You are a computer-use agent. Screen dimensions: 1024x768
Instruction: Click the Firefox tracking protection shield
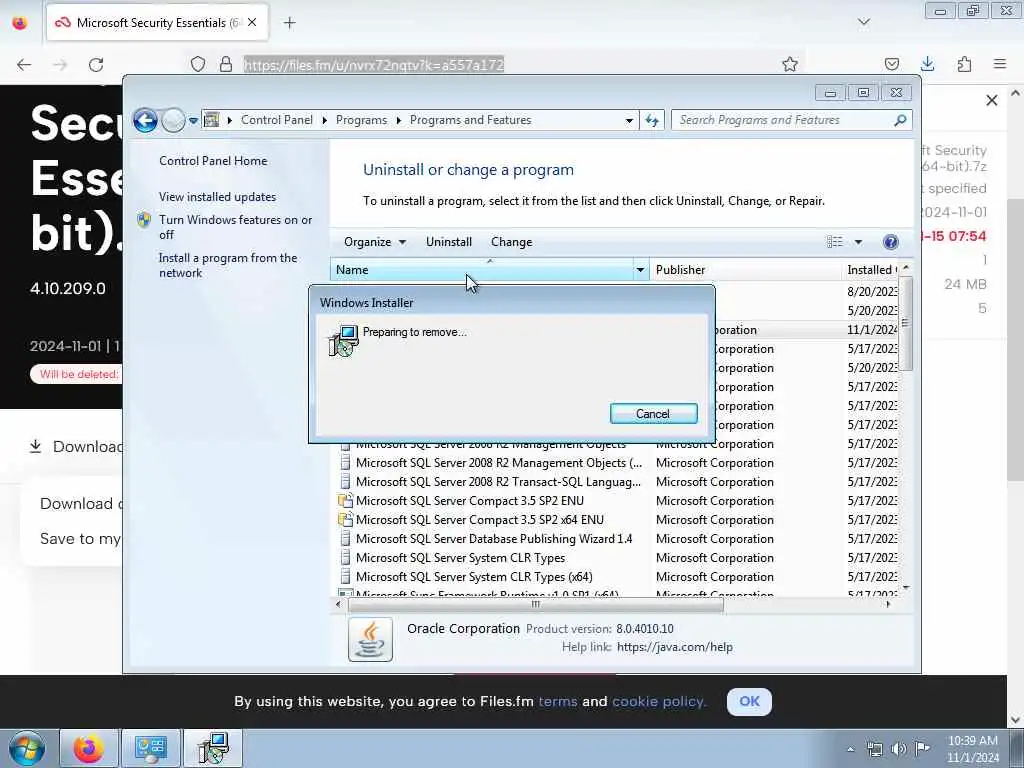pyautogui.click(x=198, y=64)
